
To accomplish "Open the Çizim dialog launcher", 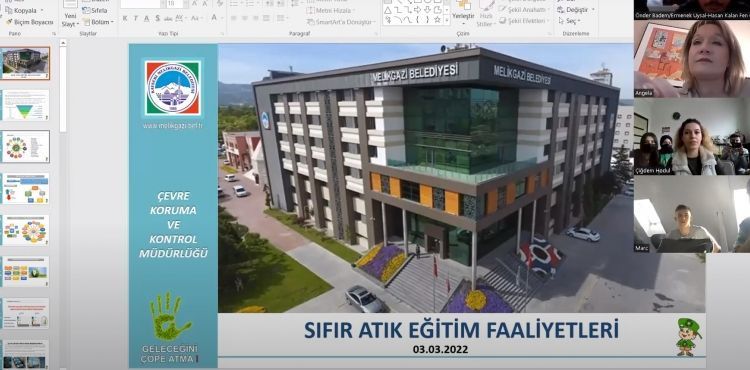I will point(549,33).
